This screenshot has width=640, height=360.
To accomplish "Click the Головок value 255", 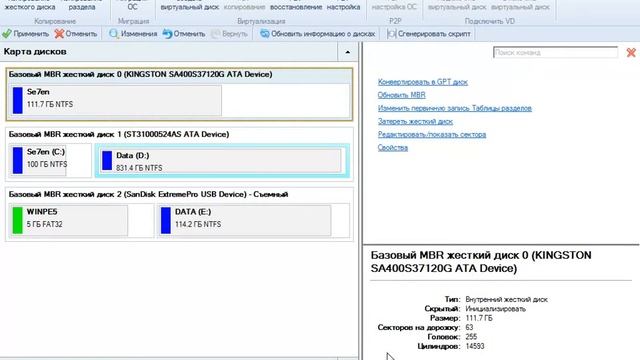I will coord(471,337).
